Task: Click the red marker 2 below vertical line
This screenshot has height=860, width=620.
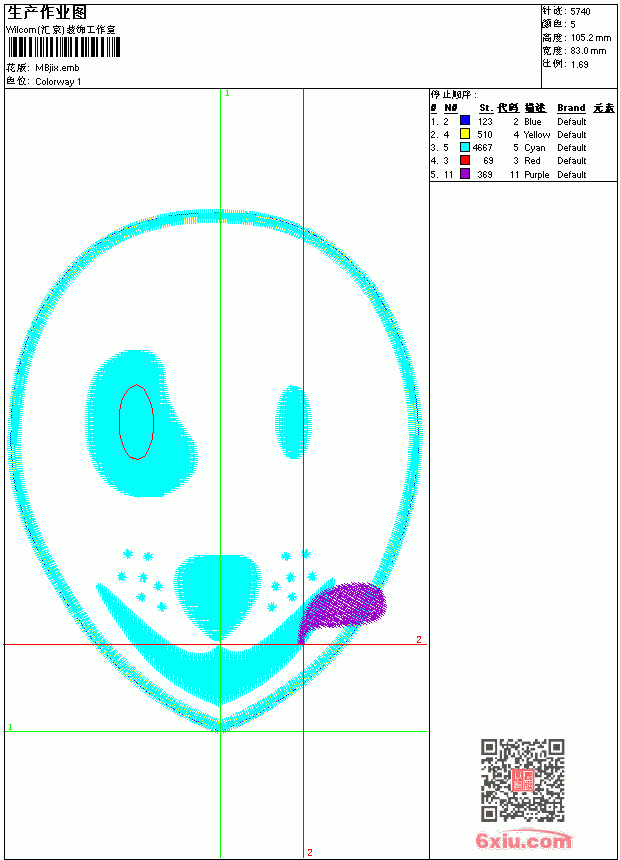Action: [x=310, y=852]
